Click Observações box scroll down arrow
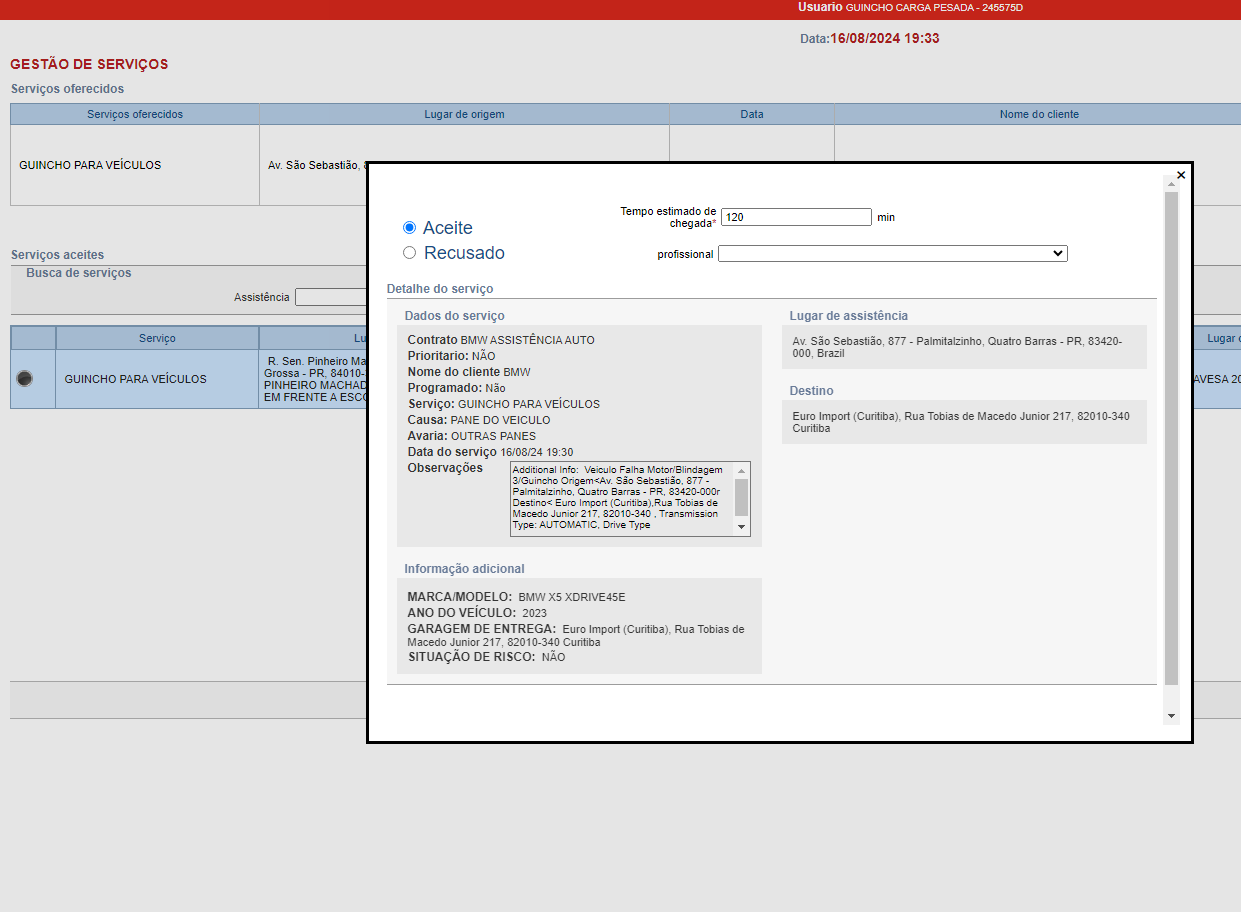The width and height of the screenshot is (1241, 912). pos(741,527)
